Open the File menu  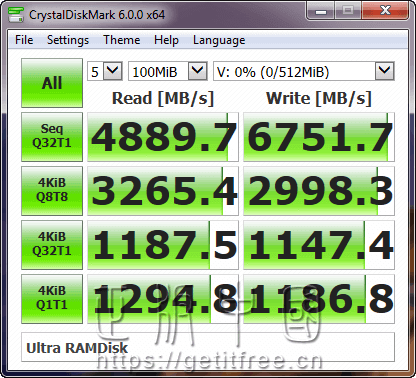tap(24, 40)
